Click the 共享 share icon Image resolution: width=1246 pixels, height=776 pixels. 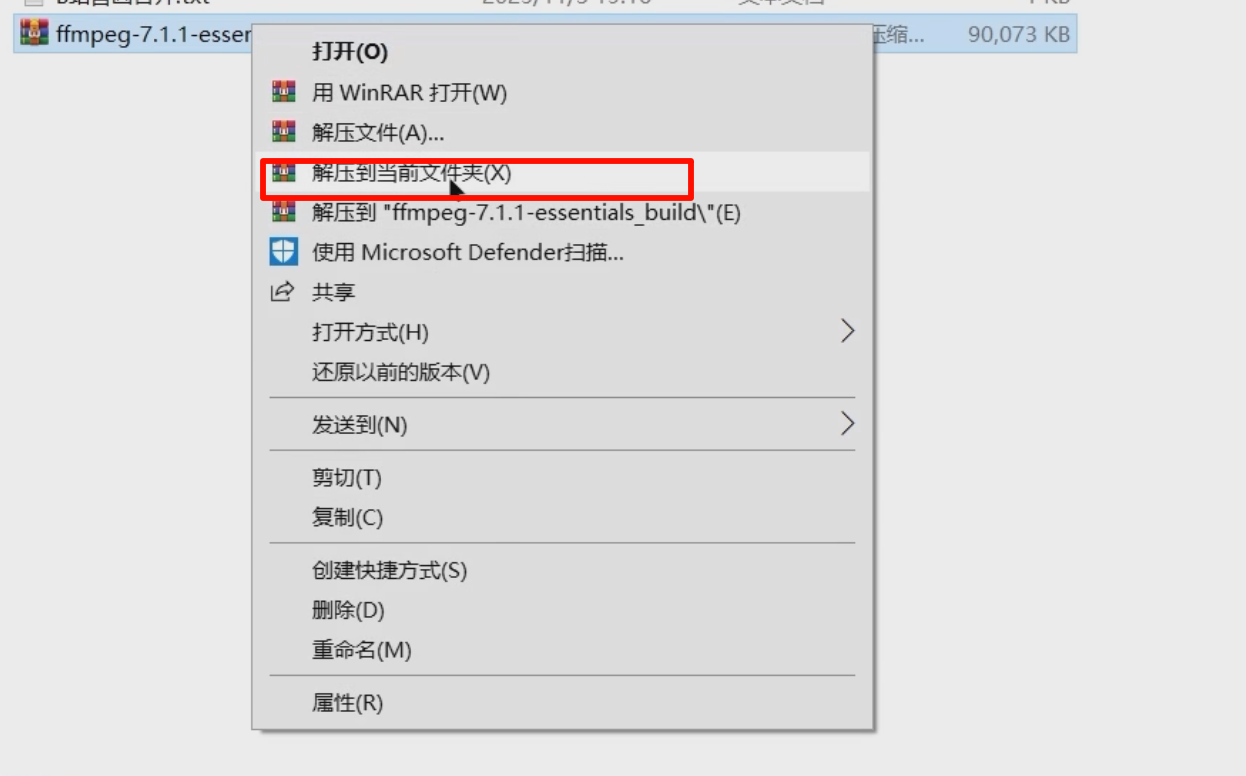(x=284, y=292)
